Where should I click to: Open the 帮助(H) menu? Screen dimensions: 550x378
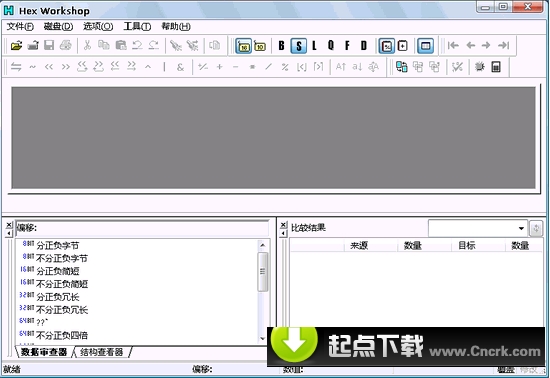pyautogui.click(x=176, y=27)
